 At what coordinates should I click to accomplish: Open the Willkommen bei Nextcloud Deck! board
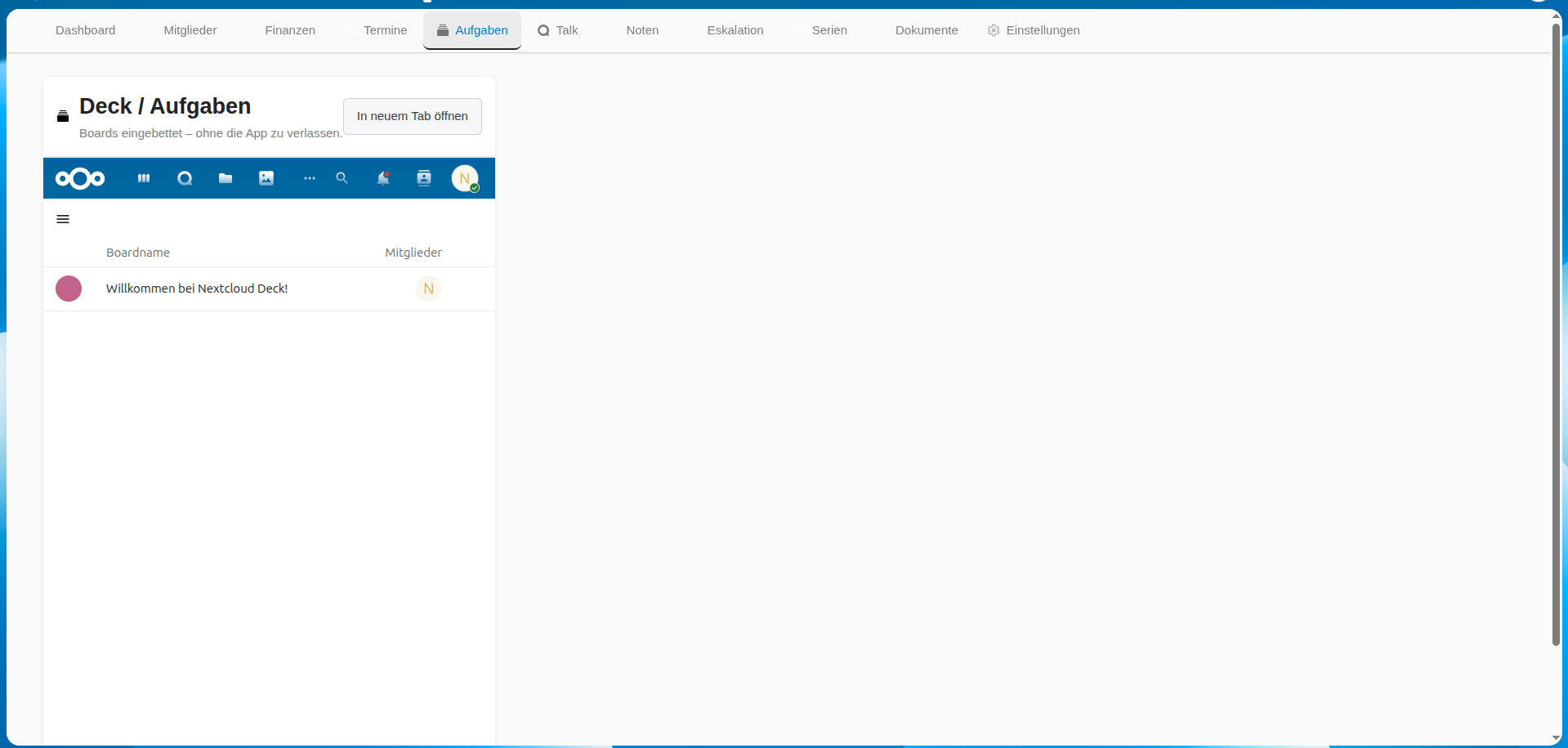[197, 289]
